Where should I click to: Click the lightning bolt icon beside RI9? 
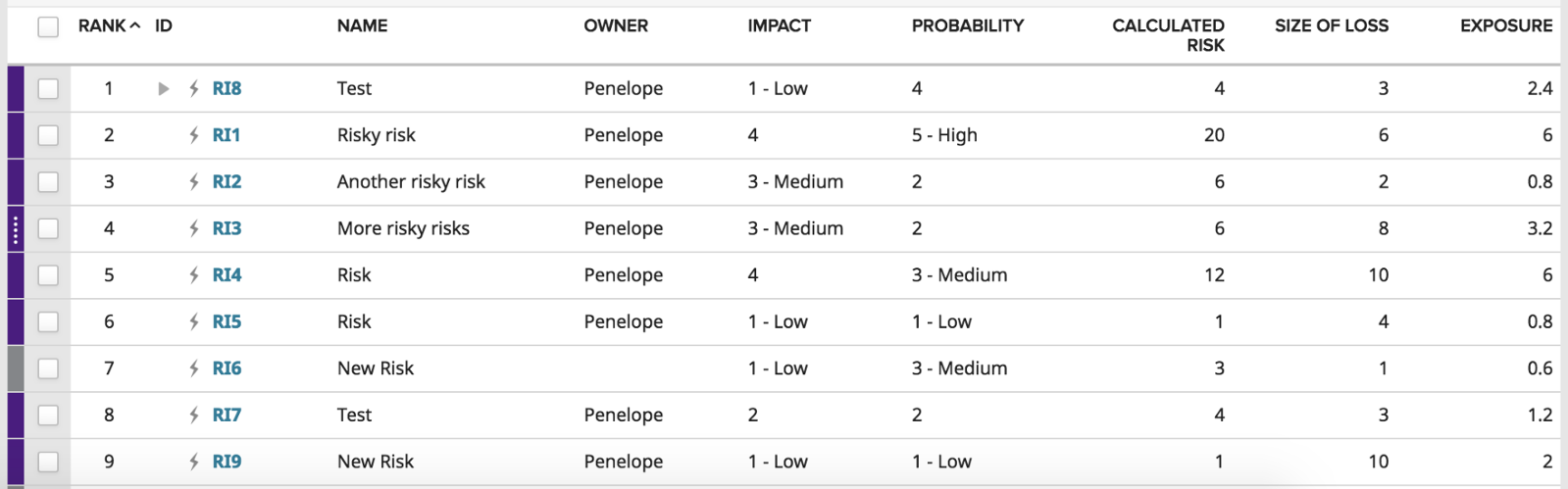click(x=194, y=462)
